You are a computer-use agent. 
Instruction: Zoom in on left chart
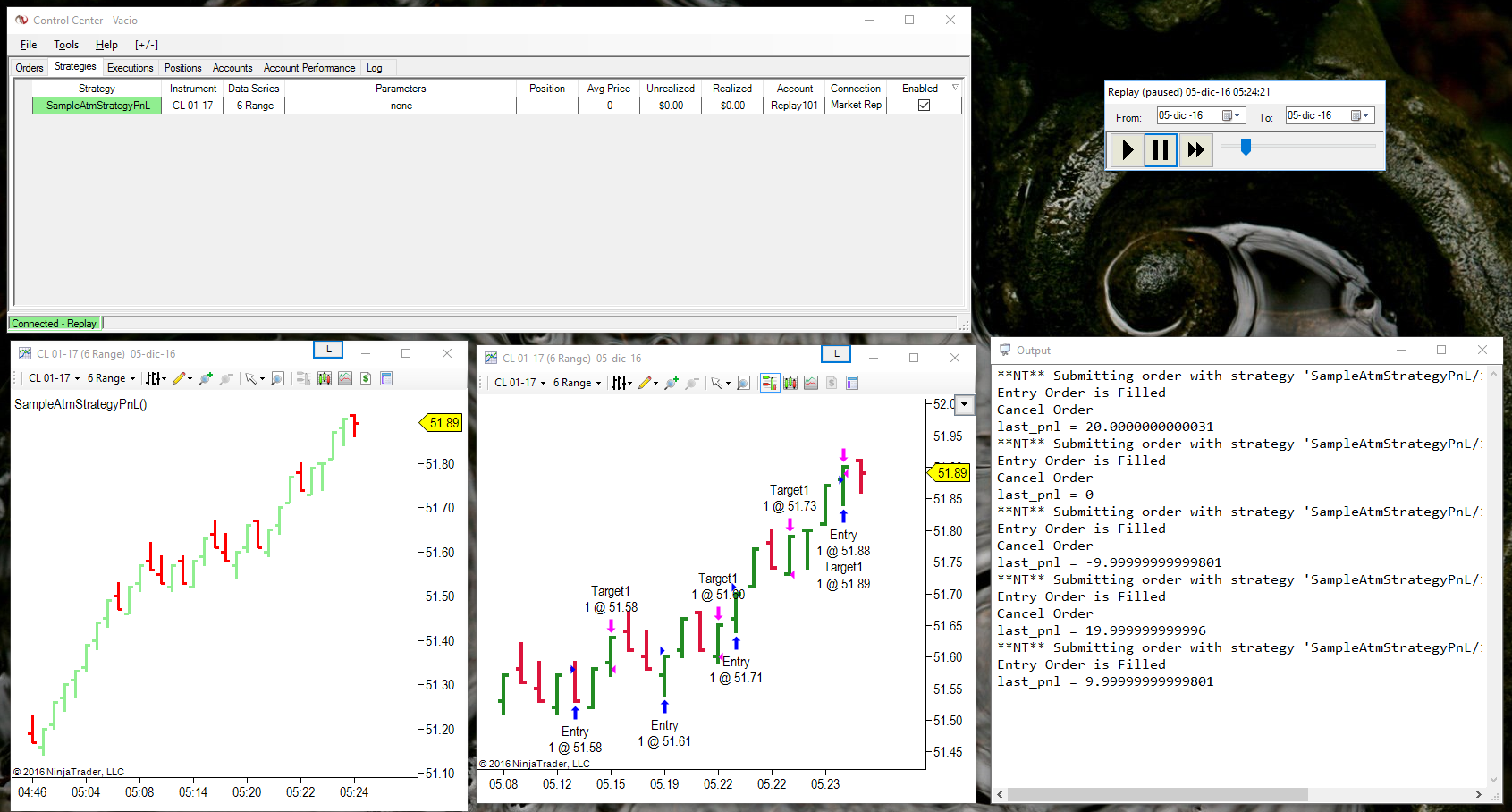tap(206, 378)
